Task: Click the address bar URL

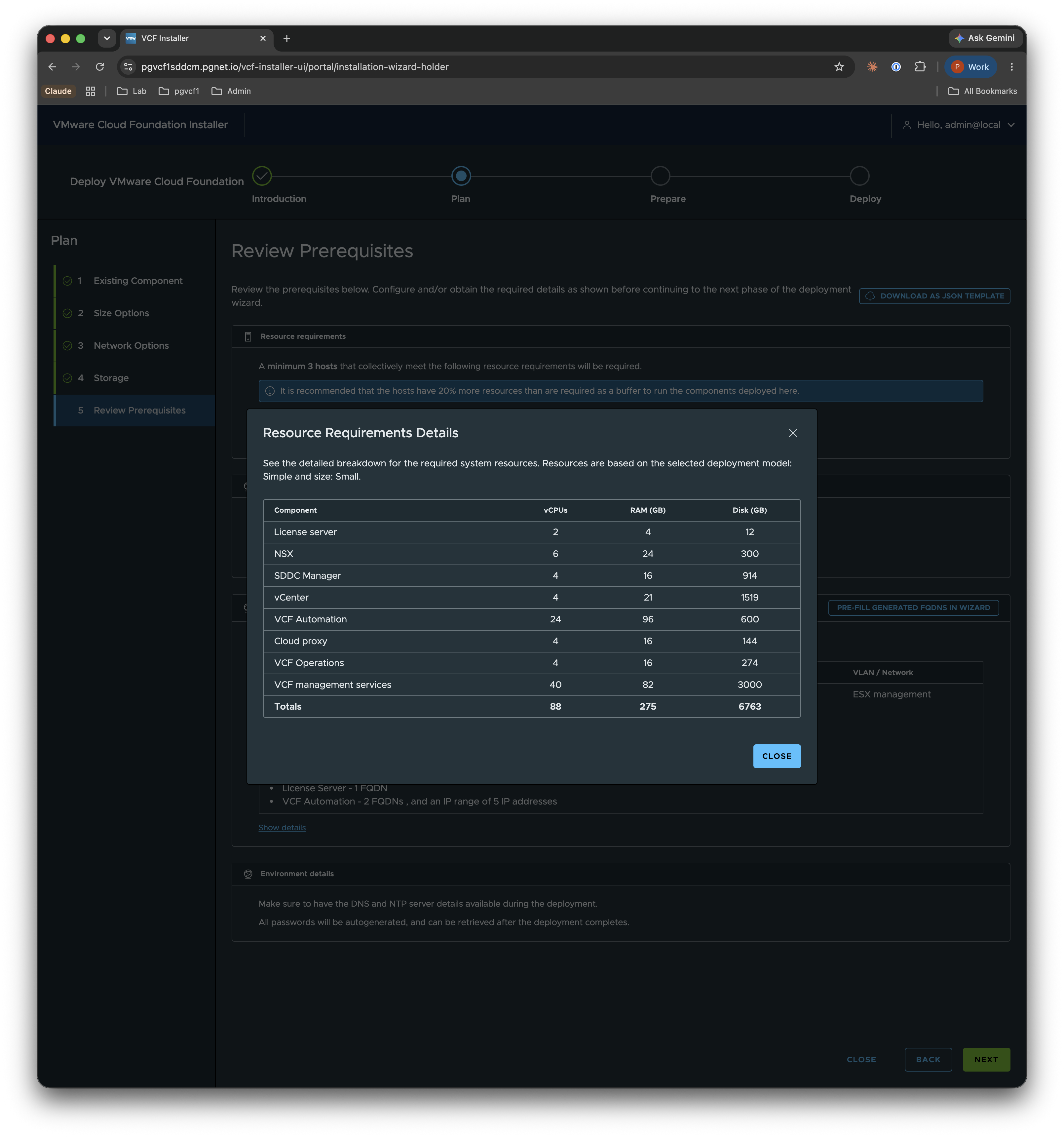Action: click(x=295, y=67)
